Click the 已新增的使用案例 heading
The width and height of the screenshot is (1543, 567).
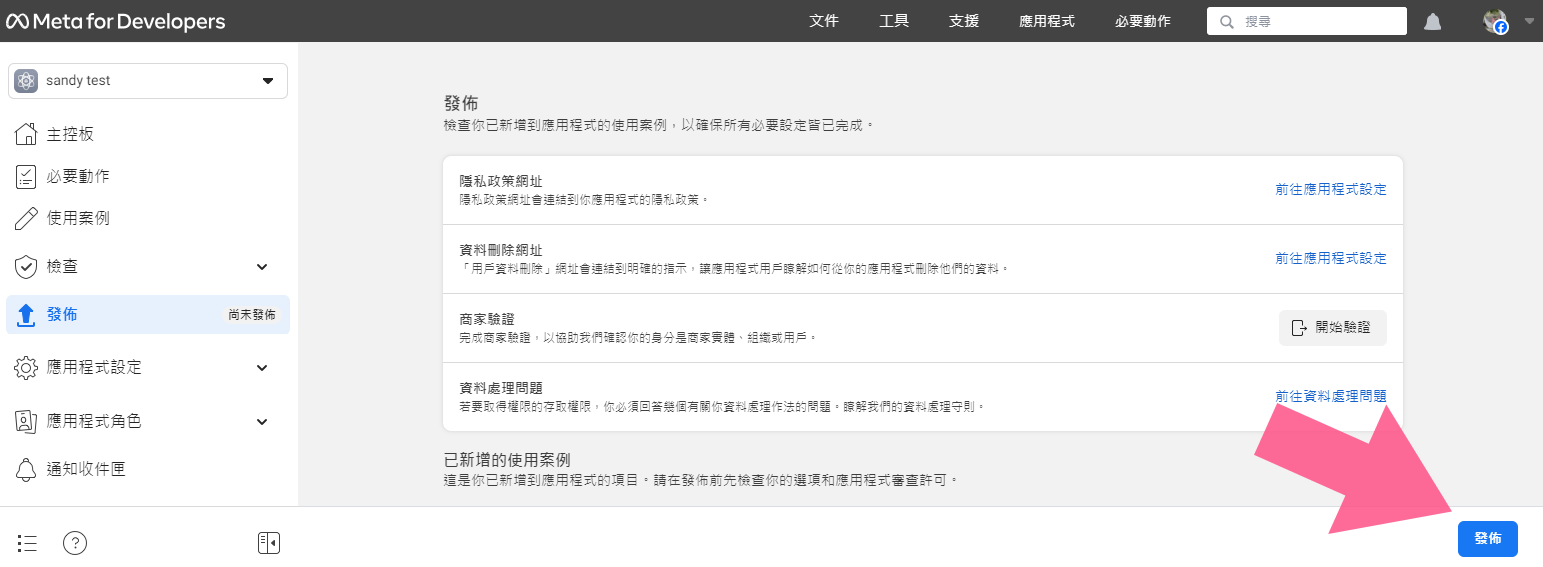[x=507, y=459]
